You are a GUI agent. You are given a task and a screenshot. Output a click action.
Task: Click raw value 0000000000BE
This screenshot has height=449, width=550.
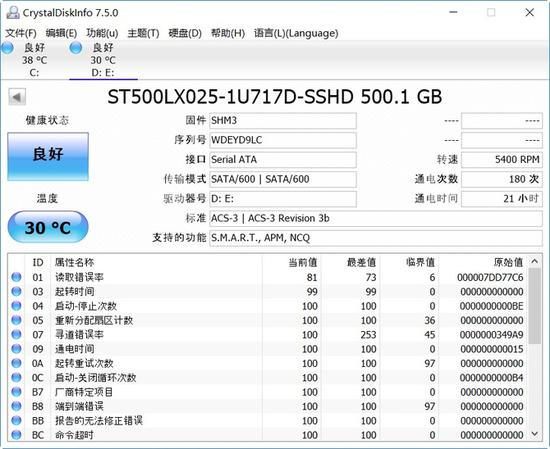tap(491, 306)
